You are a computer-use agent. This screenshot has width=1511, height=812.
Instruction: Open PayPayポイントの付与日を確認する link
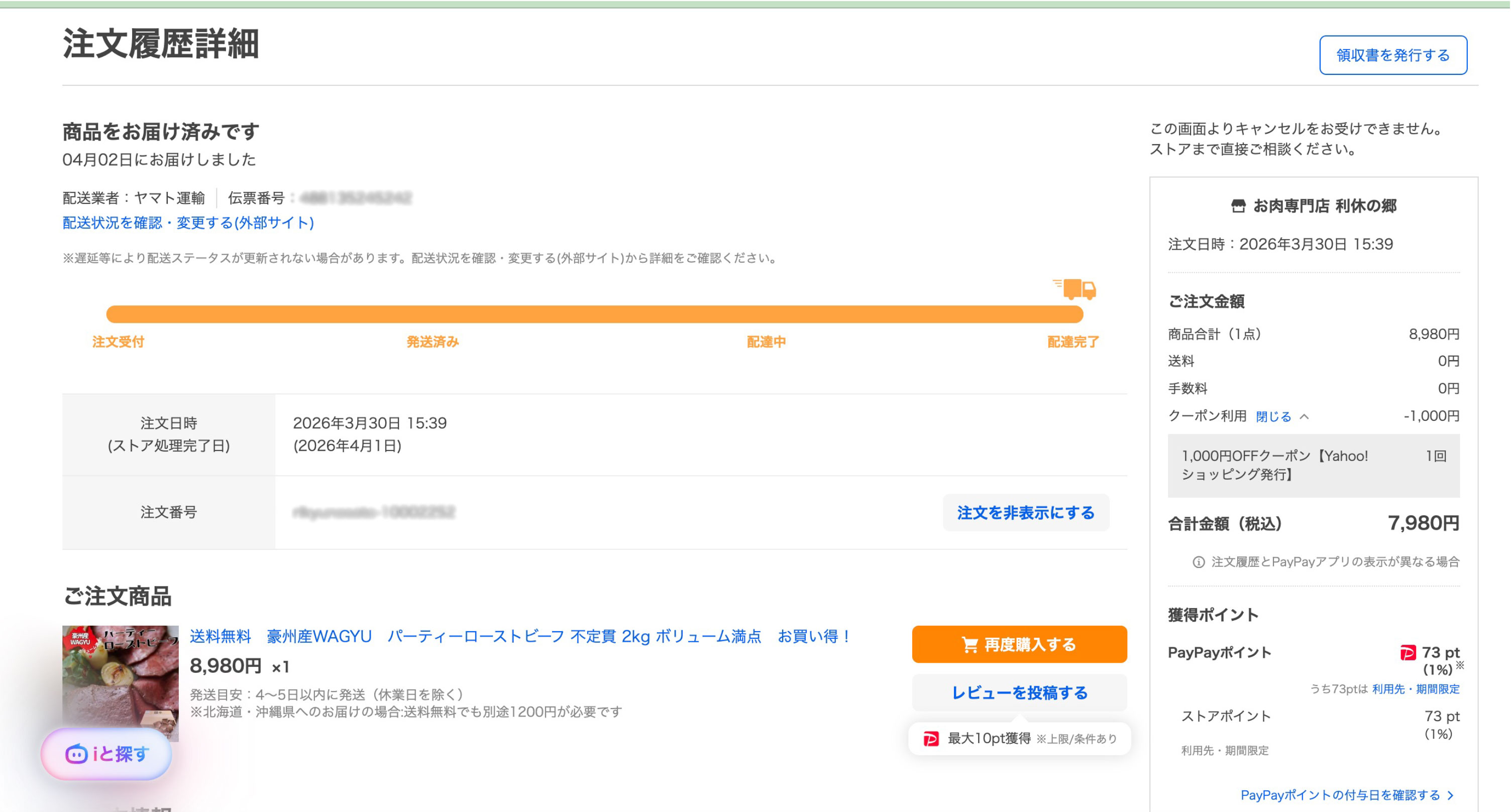click(x=1340, y=795)
